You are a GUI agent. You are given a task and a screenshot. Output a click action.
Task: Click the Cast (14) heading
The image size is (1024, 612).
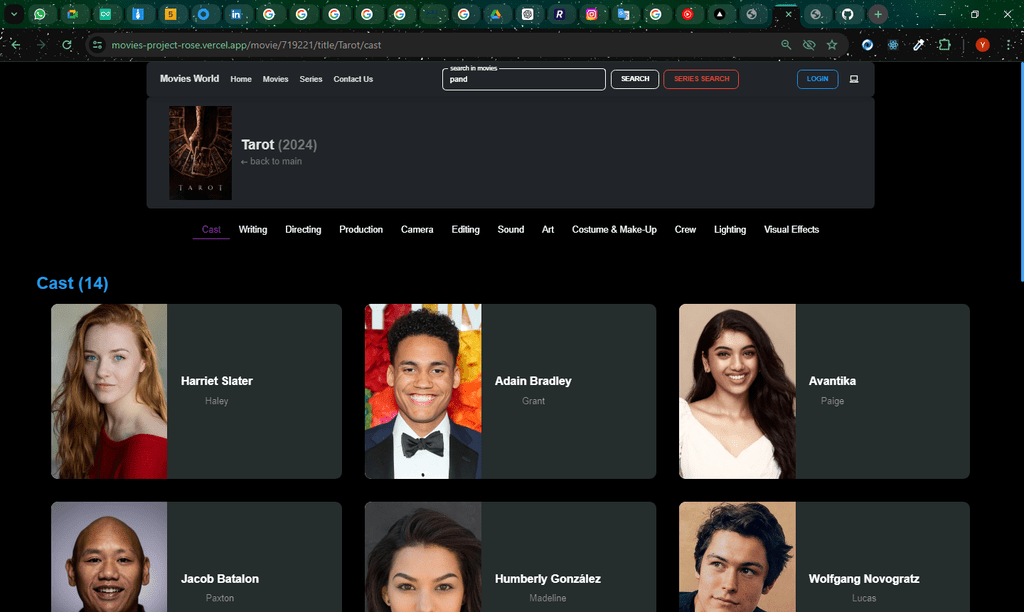coord(72,283)
